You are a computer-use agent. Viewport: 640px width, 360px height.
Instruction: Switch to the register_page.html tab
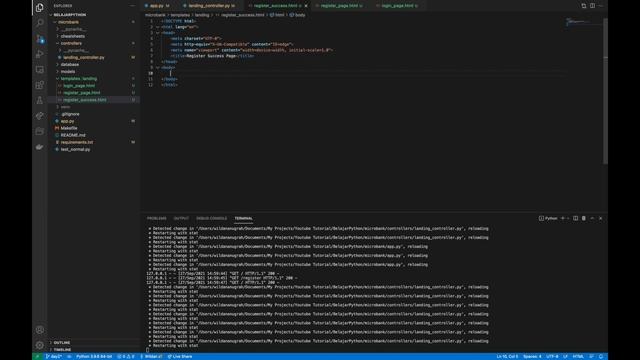click(340, 6)
